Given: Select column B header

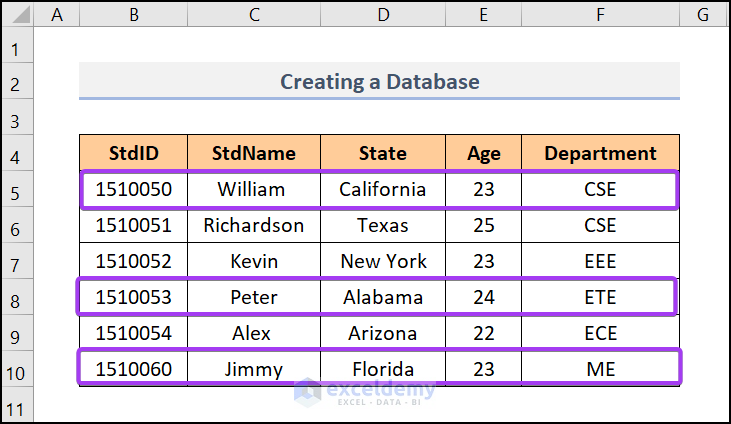Looking at the screenshot, I should pyautogui.click(x=133, y=15).
